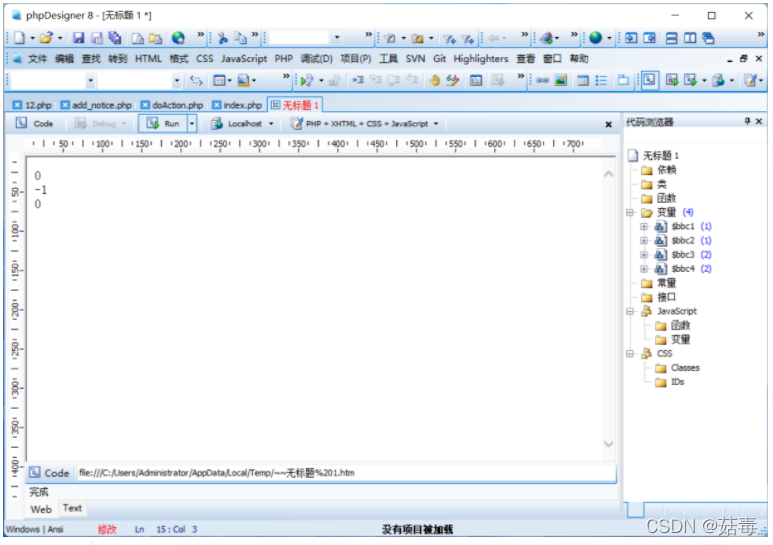This screenshot has height=545, width=773.
Task: Expand the $bbc1 variable node
Action: 644,227
